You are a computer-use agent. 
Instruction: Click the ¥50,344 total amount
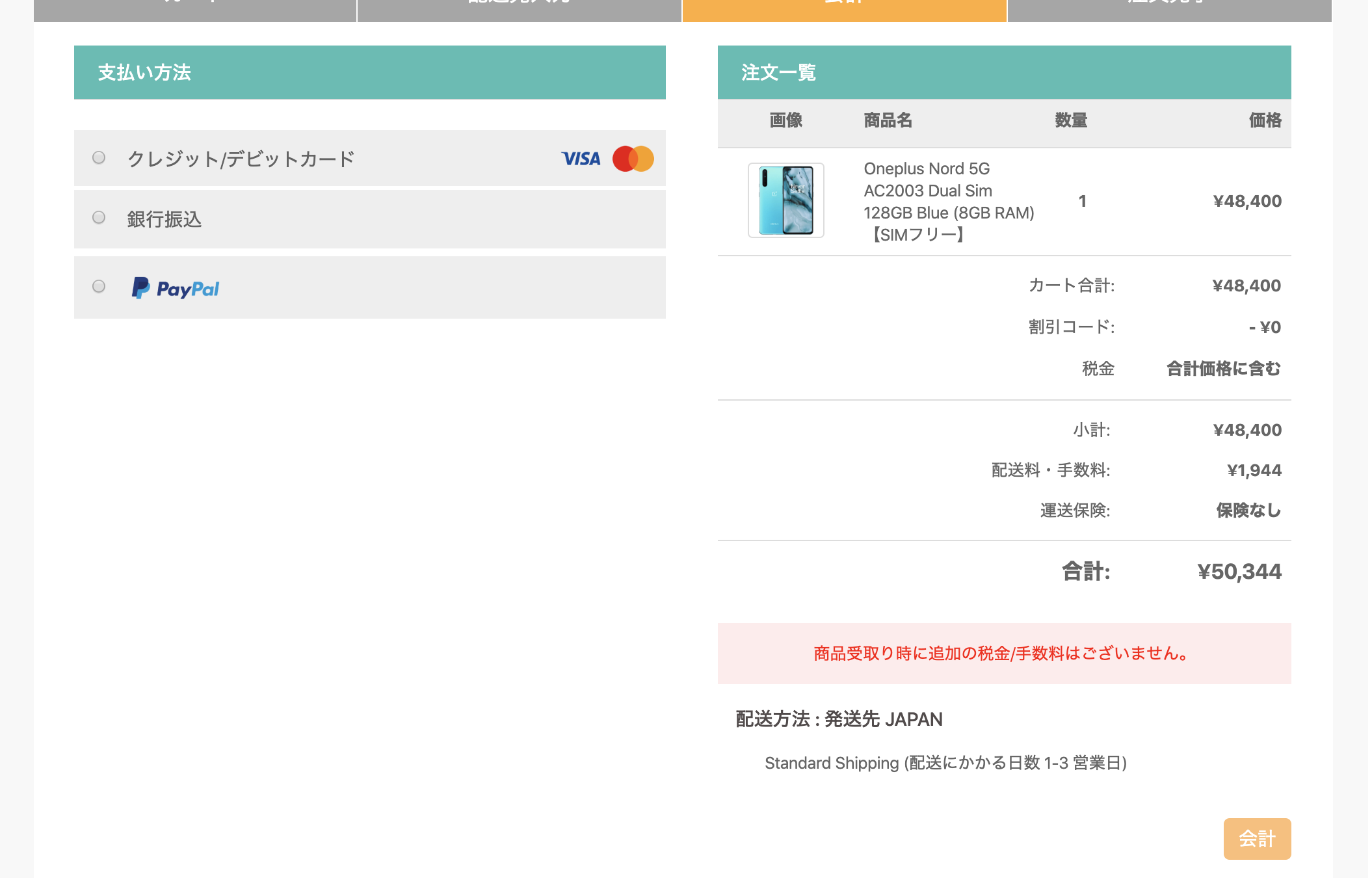(1239, 571)
